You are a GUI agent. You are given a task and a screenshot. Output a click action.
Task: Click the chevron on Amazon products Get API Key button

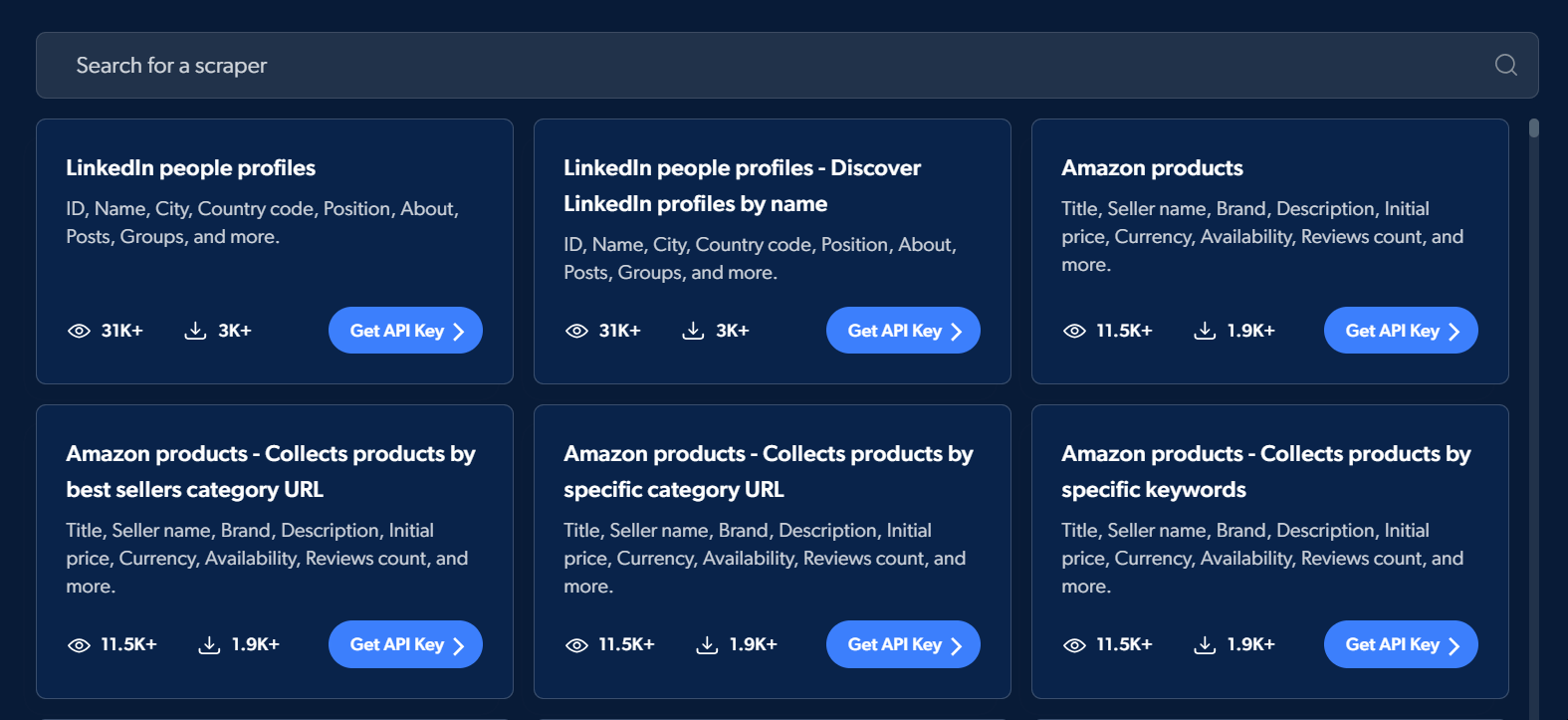1455,330
